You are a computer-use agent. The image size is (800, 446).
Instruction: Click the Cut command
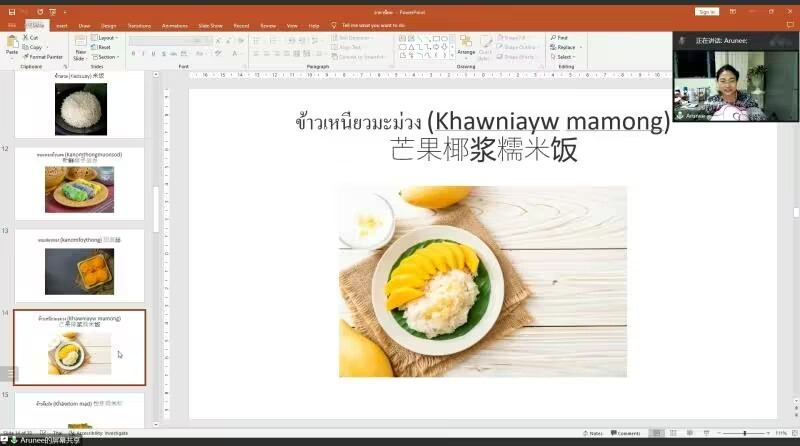(33, 37)
